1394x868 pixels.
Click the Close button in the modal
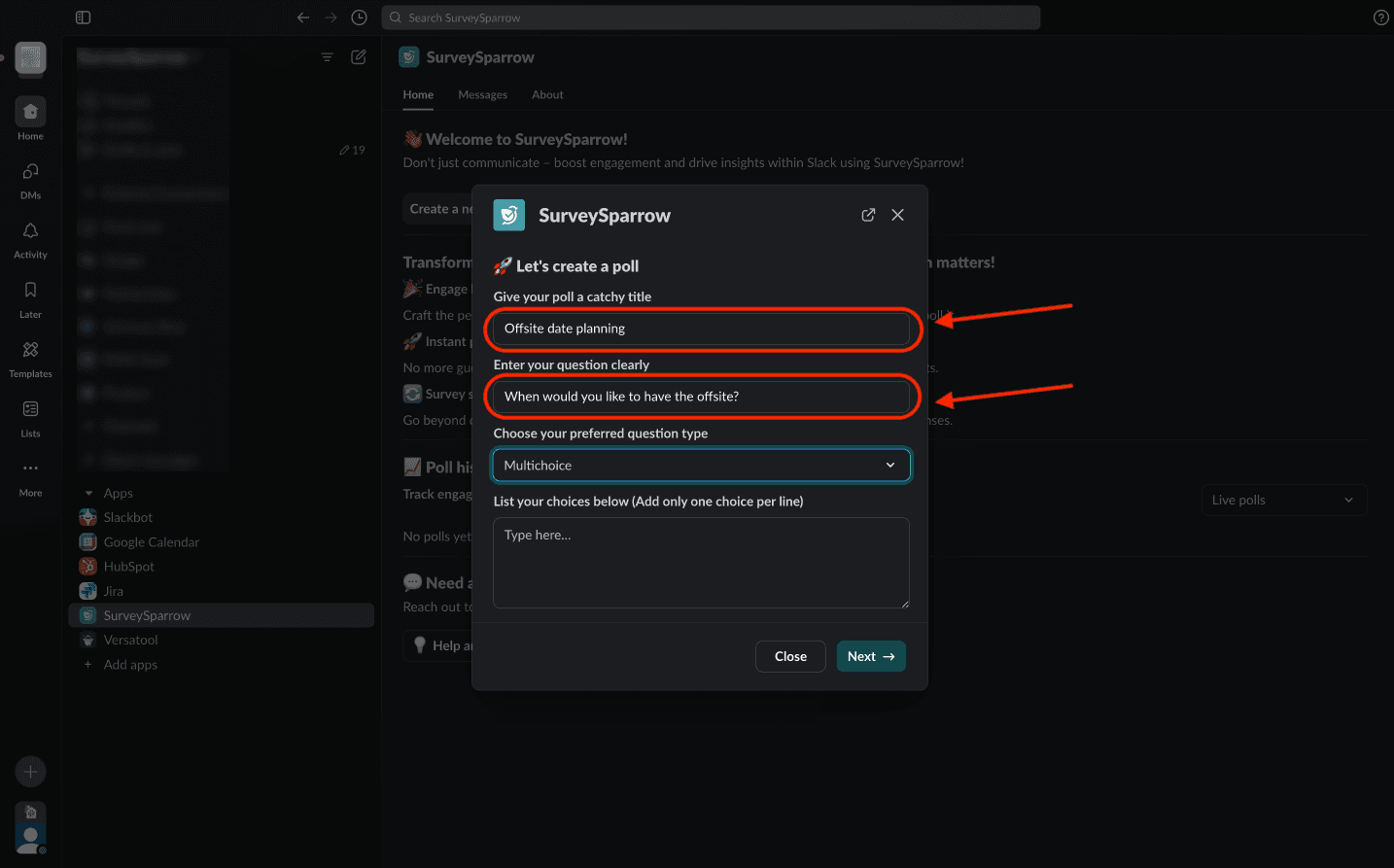[790, 656]
